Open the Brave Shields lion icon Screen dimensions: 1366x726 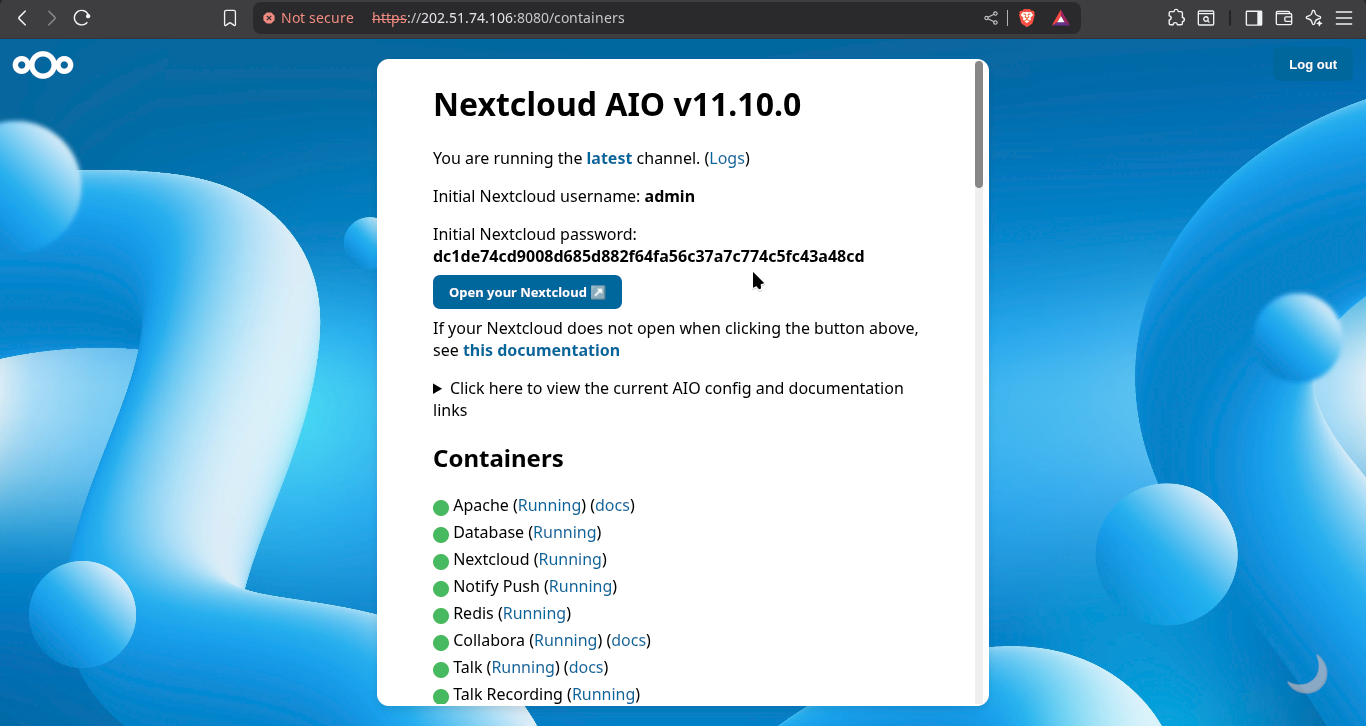point(1026,18)
